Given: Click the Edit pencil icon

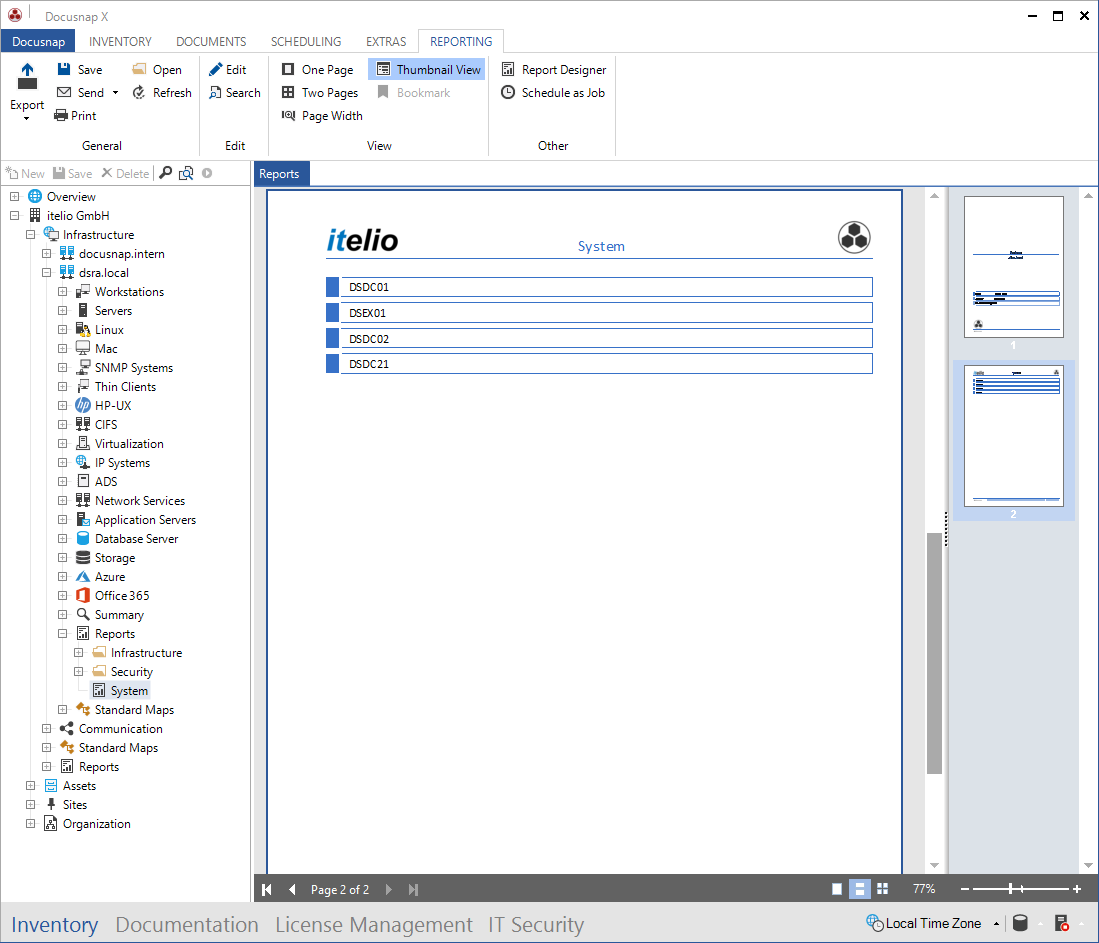Looking at the screenshot, I should (215, 69).
